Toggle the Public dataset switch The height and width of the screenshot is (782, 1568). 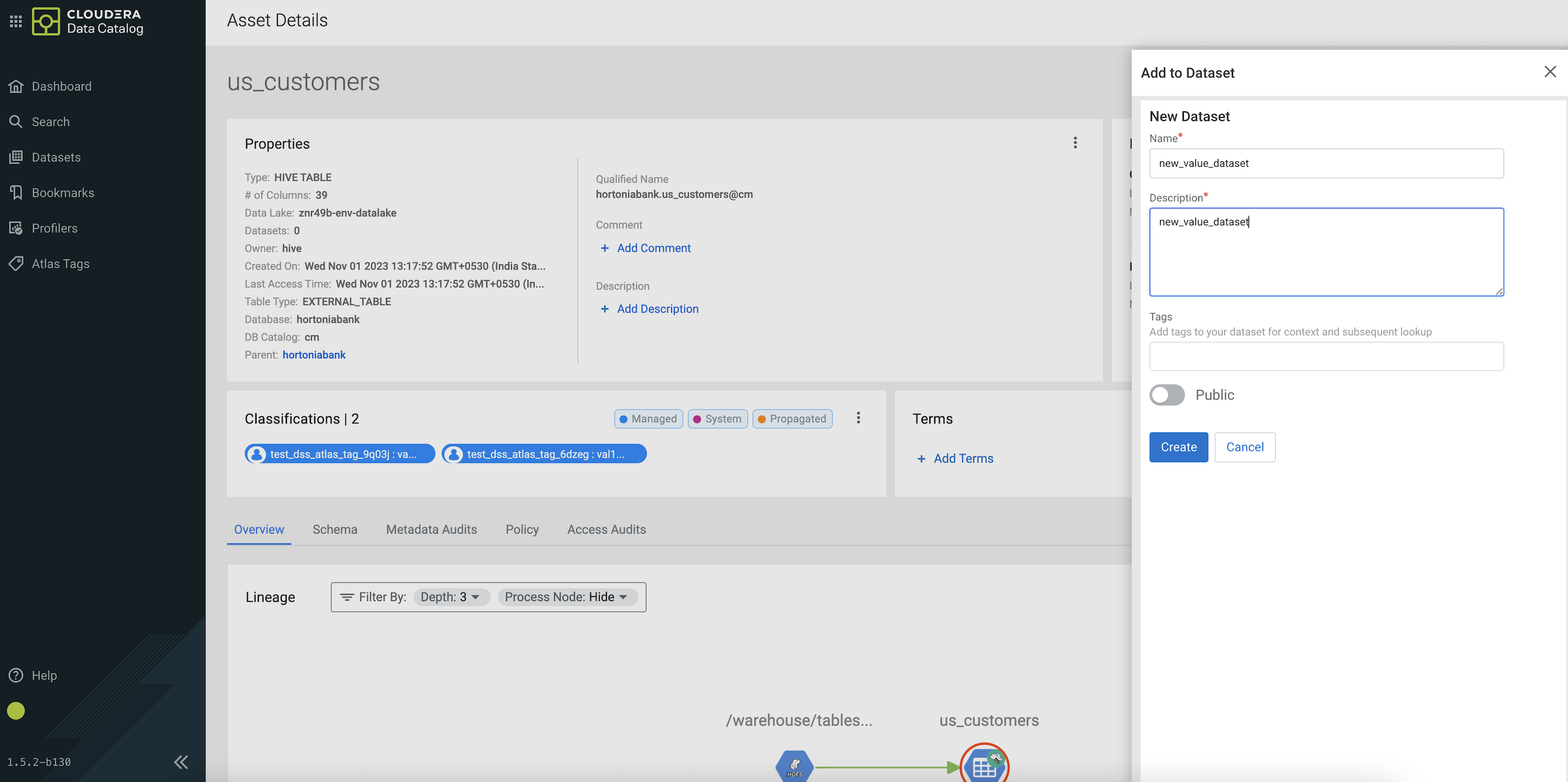click(x=1166, y=395)
